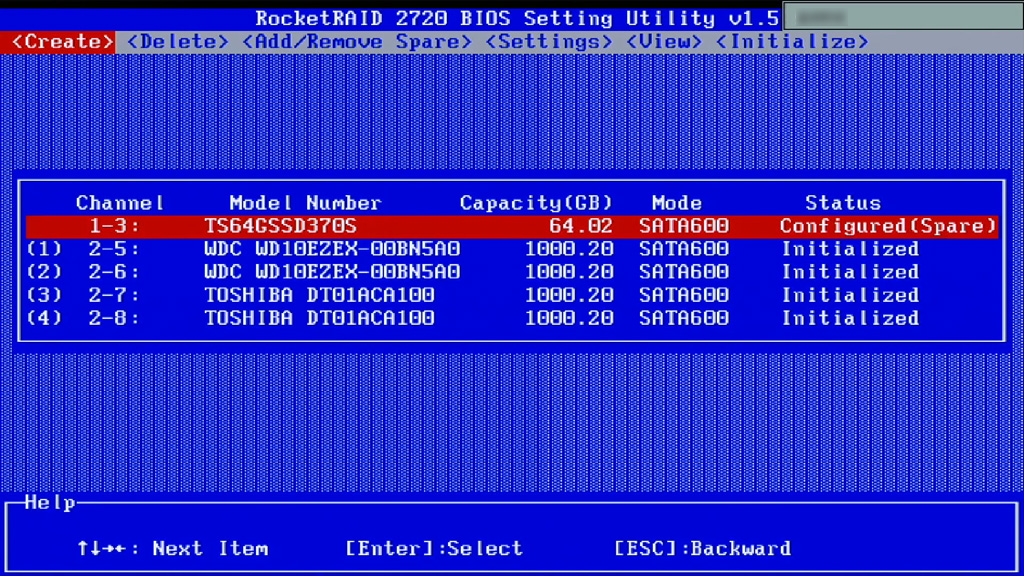The height and width of the screenshot is (576, 1024).
Task: Select channel 2-8 drive
Action: click(512, 318)
